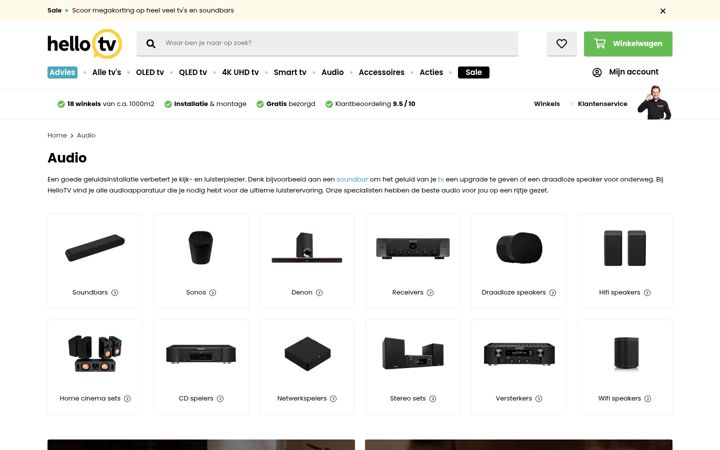Click Audio in the breadcrumb

pos(86,135)
